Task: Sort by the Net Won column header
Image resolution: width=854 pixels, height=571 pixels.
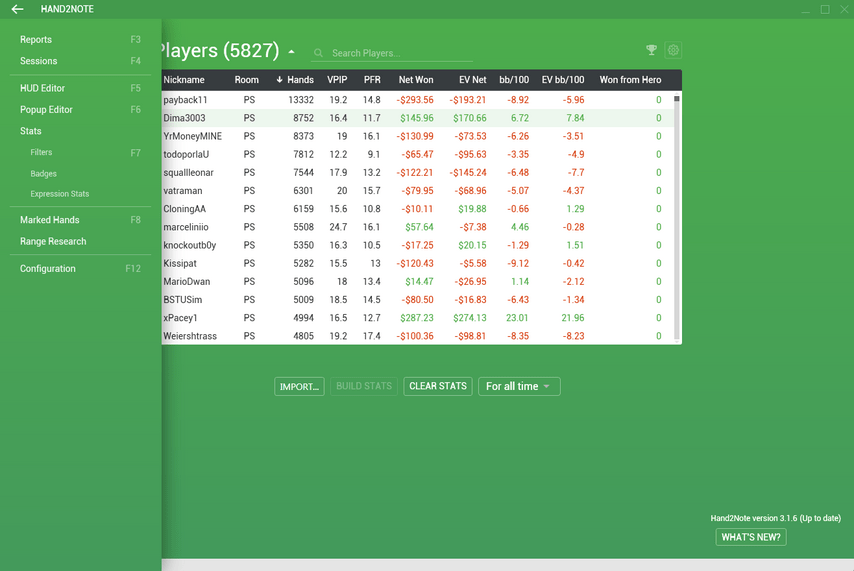Action: (416, 80)
